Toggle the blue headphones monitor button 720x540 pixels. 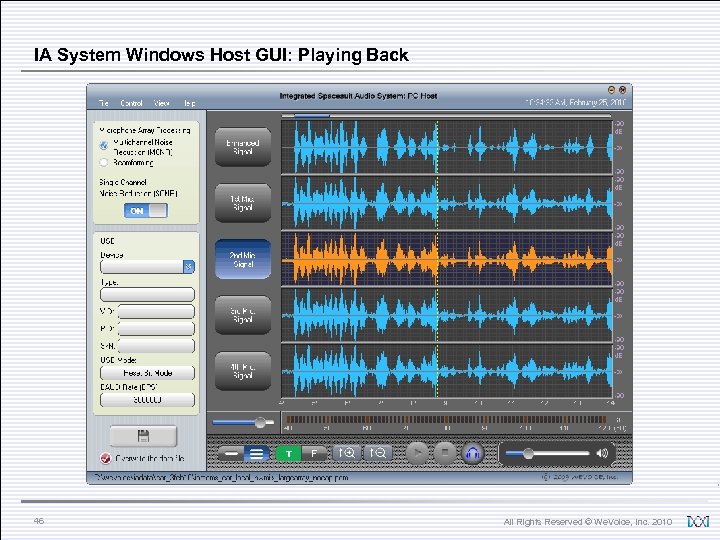pos(472,453)
